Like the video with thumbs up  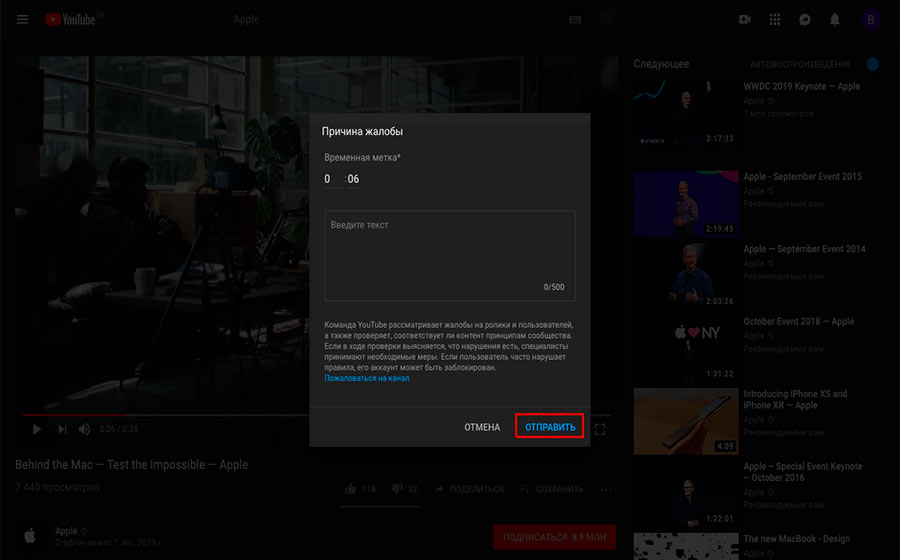350,489
